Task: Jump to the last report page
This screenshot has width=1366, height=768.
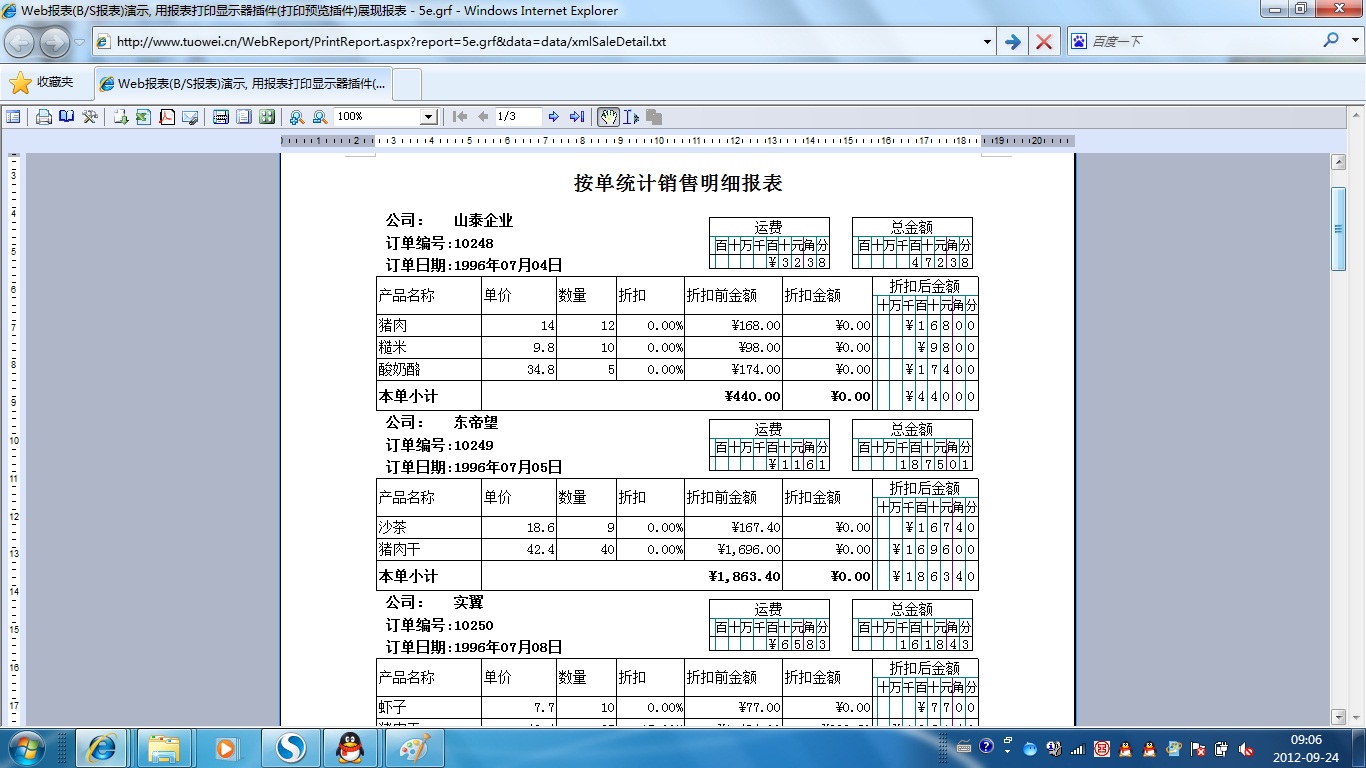Action: [577, 117]
